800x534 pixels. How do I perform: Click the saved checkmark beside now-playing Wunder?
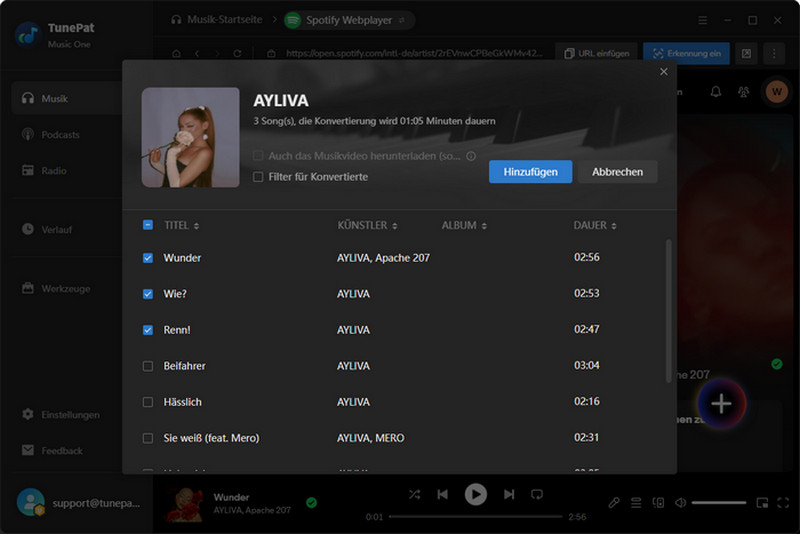(311, 503)
